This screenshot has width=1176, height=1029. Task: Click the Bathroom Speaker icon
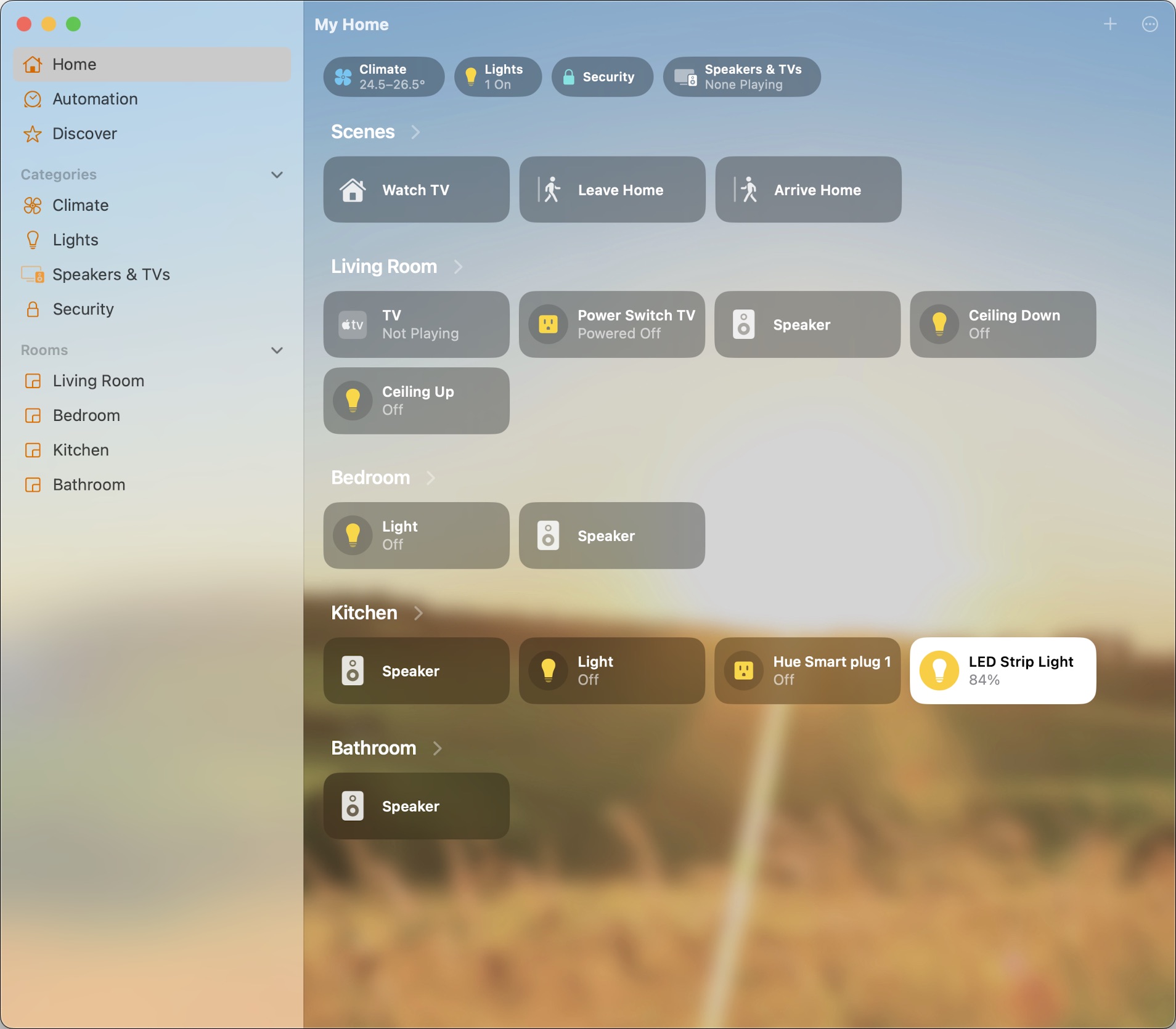(x=353, y=806)
